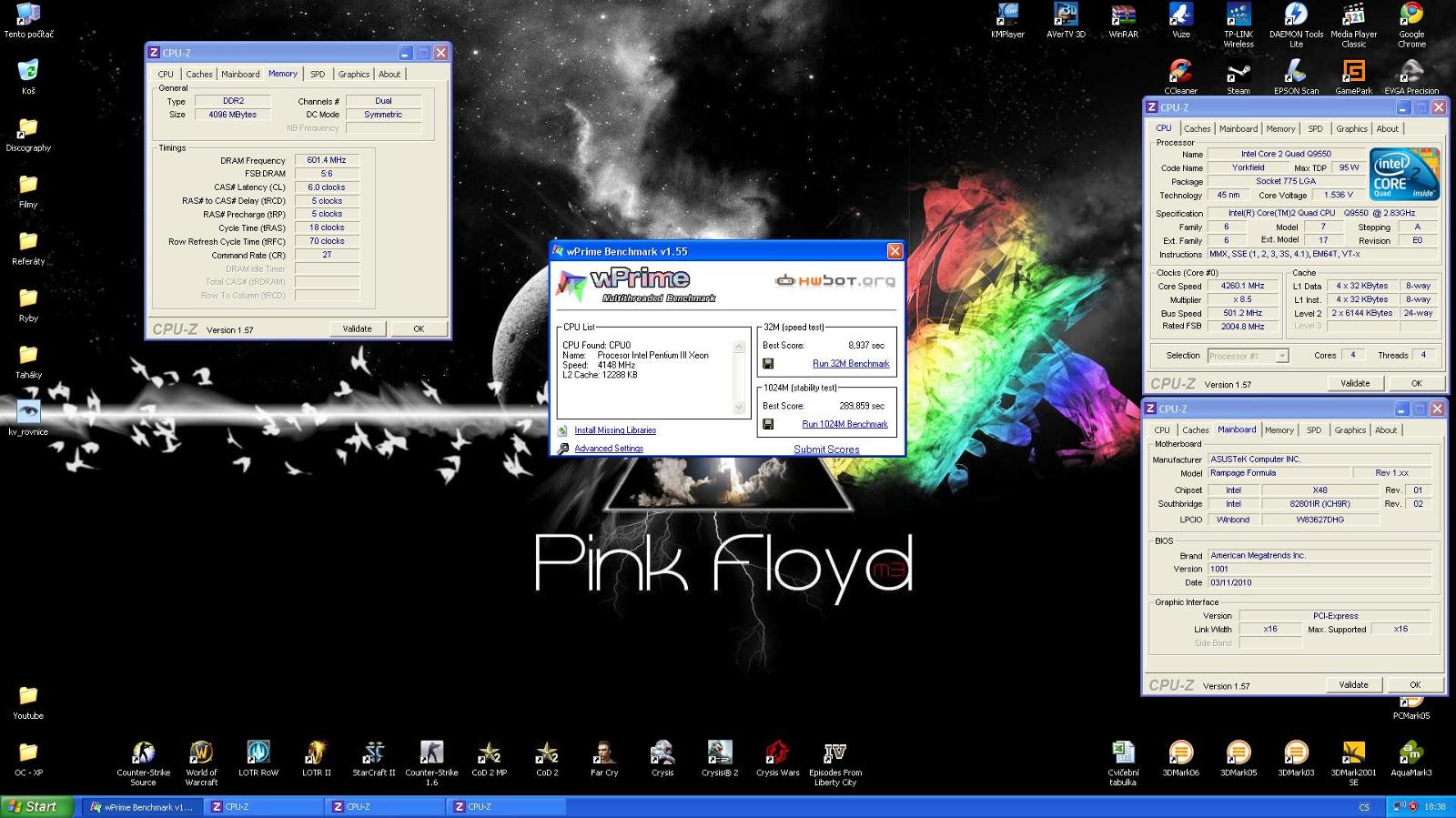
Task: Open CCleaner desktop icon
Action: pos(1181,77)
